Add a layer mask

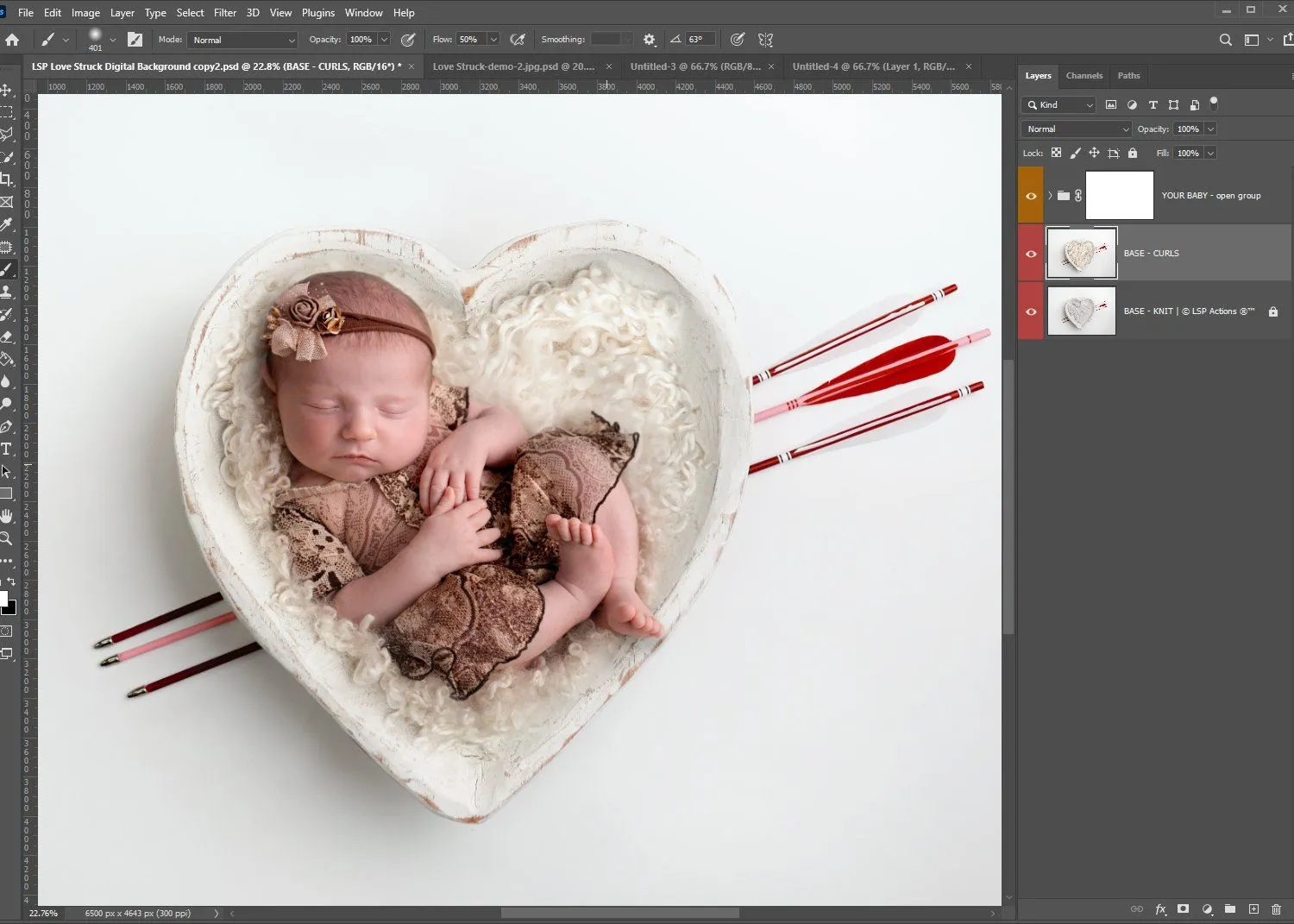click(x=1184, y=908)
